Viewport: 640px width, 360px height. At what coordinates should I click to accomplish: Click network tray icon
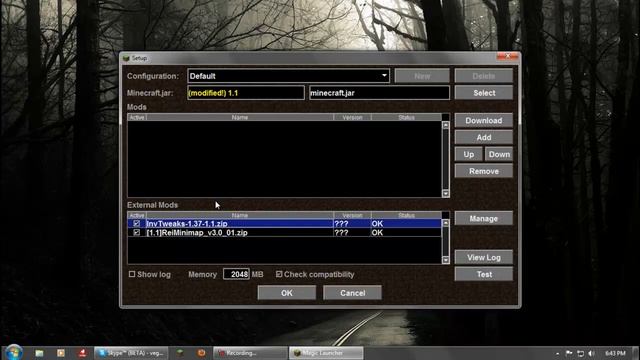[580, 353]
